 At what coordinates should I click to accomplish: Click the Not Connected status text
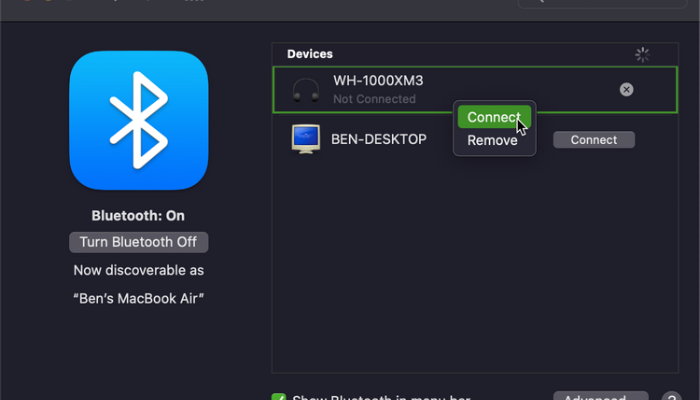[374, 100]
